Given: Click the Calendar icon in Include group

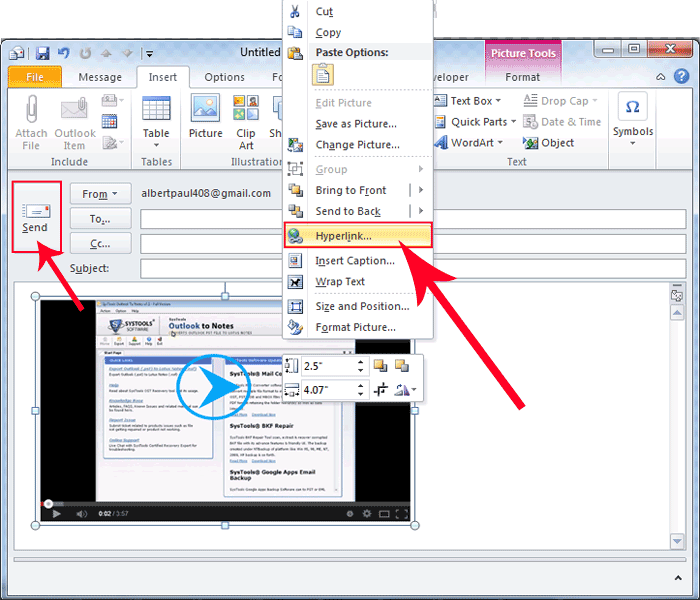Looking at the screenshot, I should (109, 121).
